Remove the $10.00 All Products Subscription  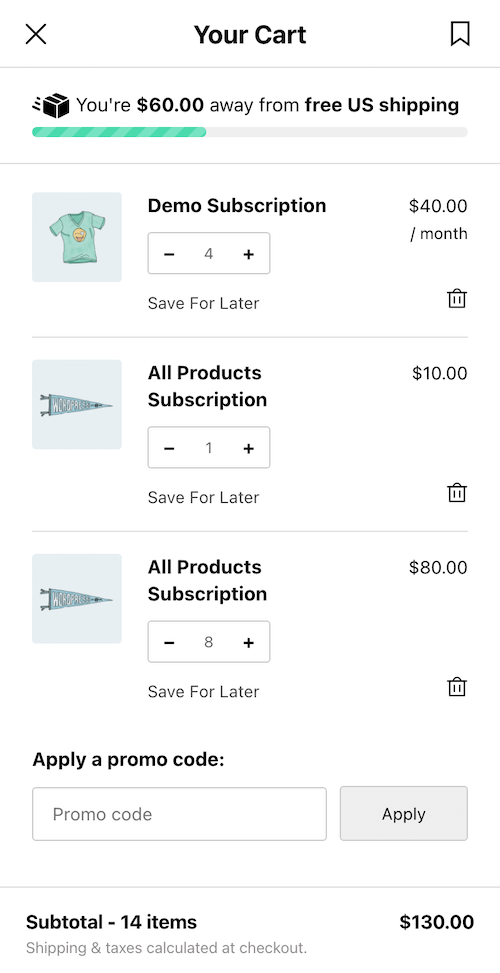tap(457, 493)
